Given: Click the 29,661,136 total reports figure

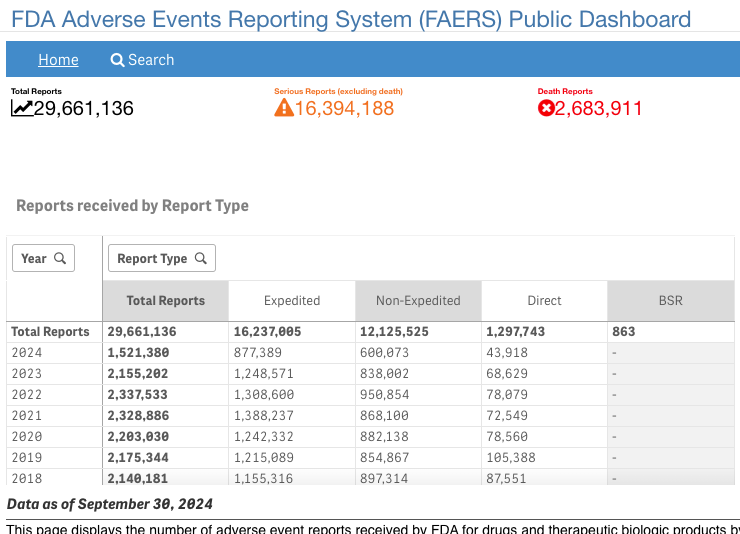Looking at the screenshot, I should (84, 108).
